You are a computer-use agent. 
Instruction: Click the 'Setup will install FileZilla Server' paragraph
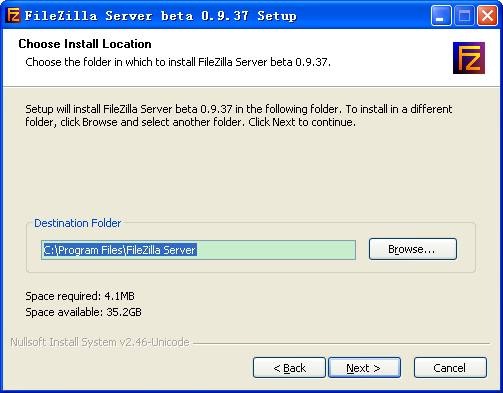239,116
